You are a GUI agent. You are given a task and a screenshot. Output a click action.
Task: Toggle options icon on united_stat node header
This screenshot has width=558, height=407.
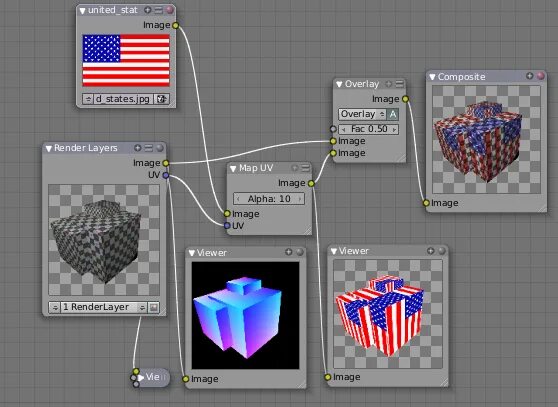click(x=158, y=10)
